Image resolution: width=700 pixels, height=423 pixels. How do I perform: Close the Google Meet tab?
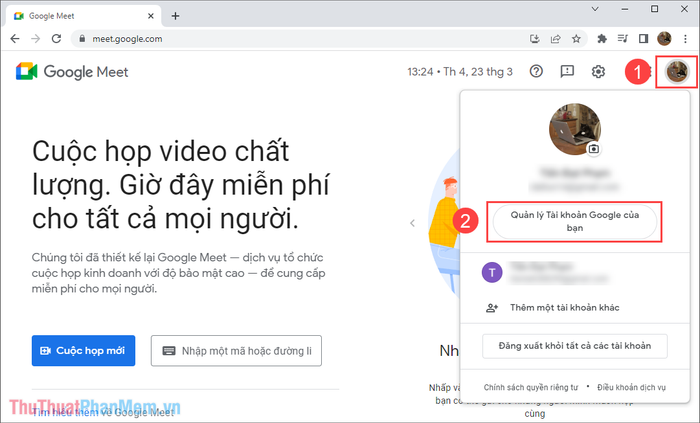(x=151, y=16)
